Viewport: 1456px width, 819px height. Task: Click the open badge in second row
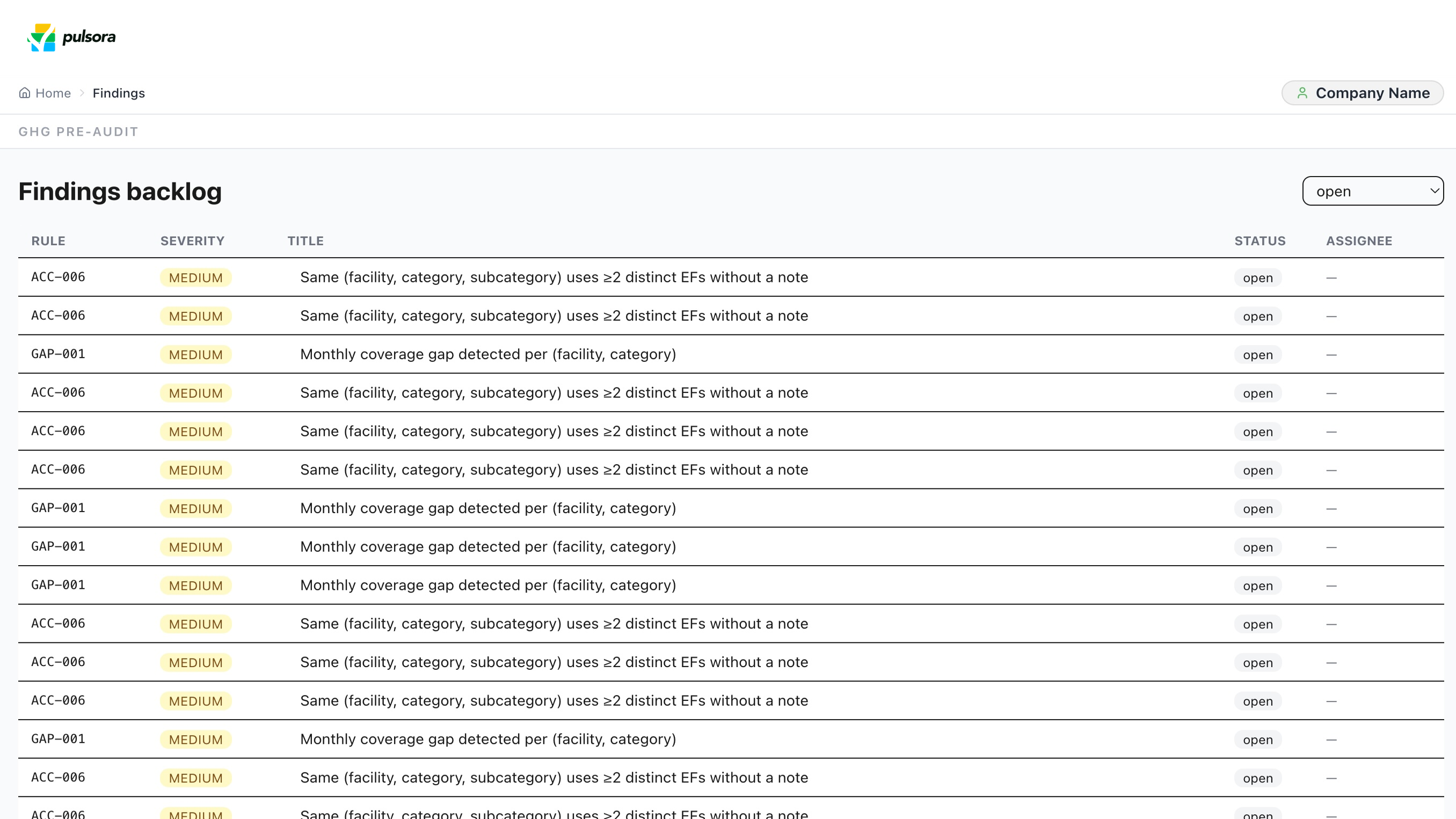click(x=1257, y=316)
